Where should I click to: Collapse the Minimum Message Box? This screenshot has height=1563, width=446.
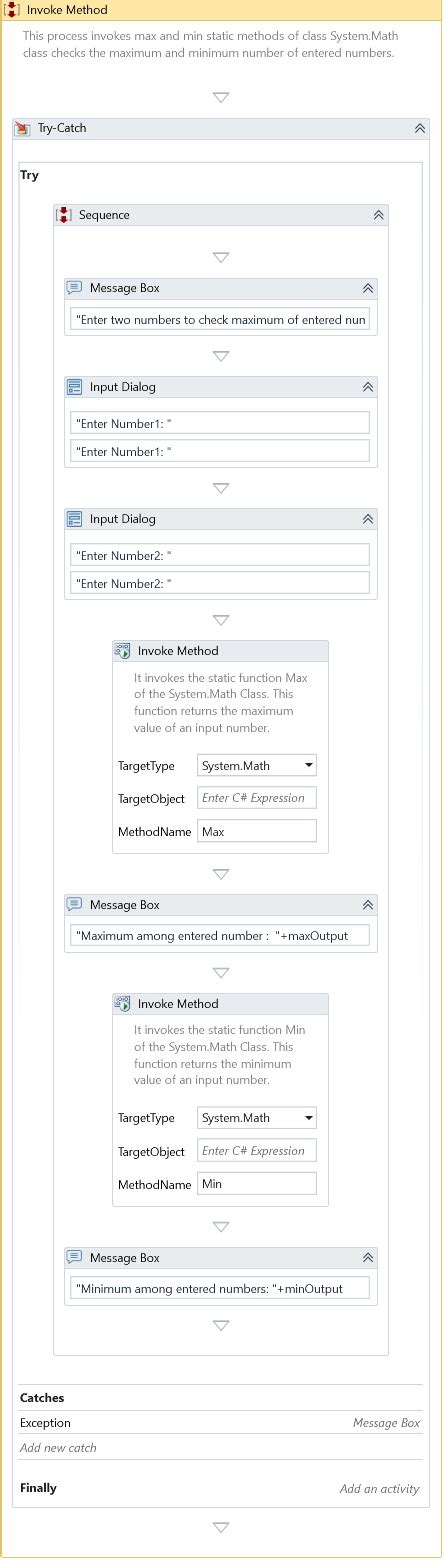tap(368, 1258)
